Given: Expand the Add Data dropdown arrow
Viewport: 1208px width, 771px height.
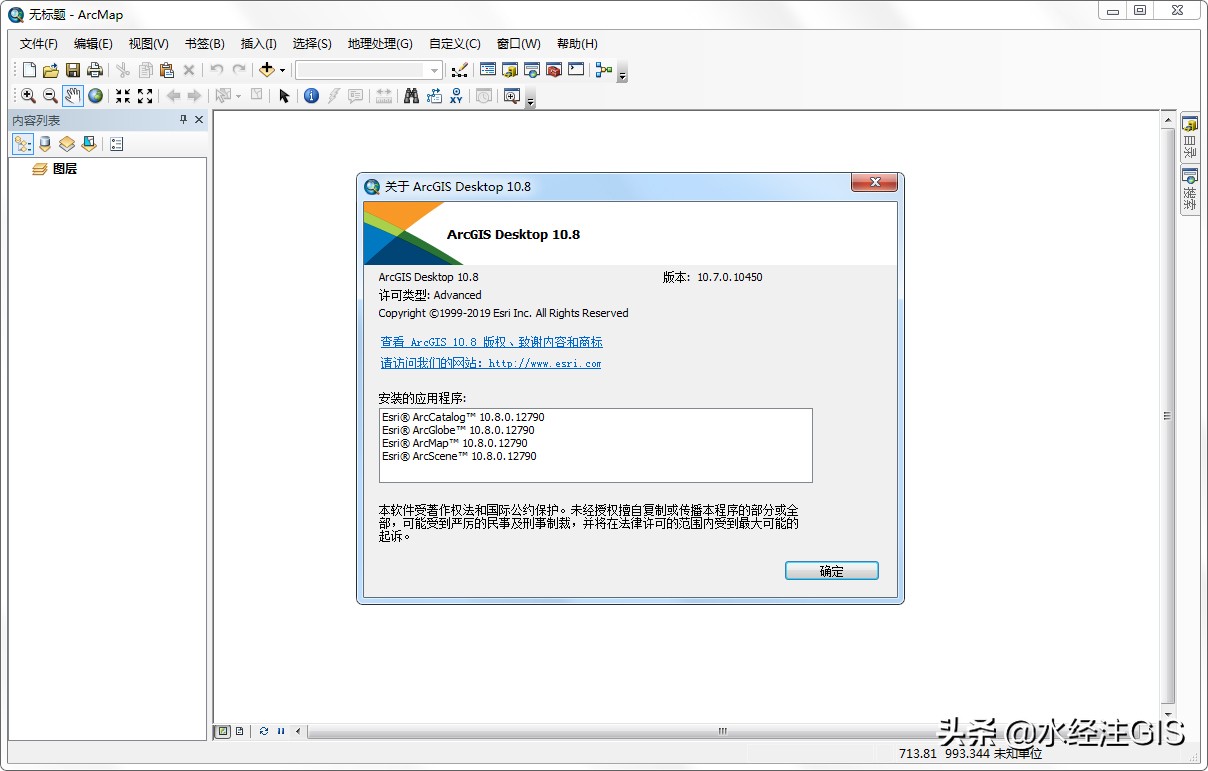Looking at the screenshot, I should [282, 70].
